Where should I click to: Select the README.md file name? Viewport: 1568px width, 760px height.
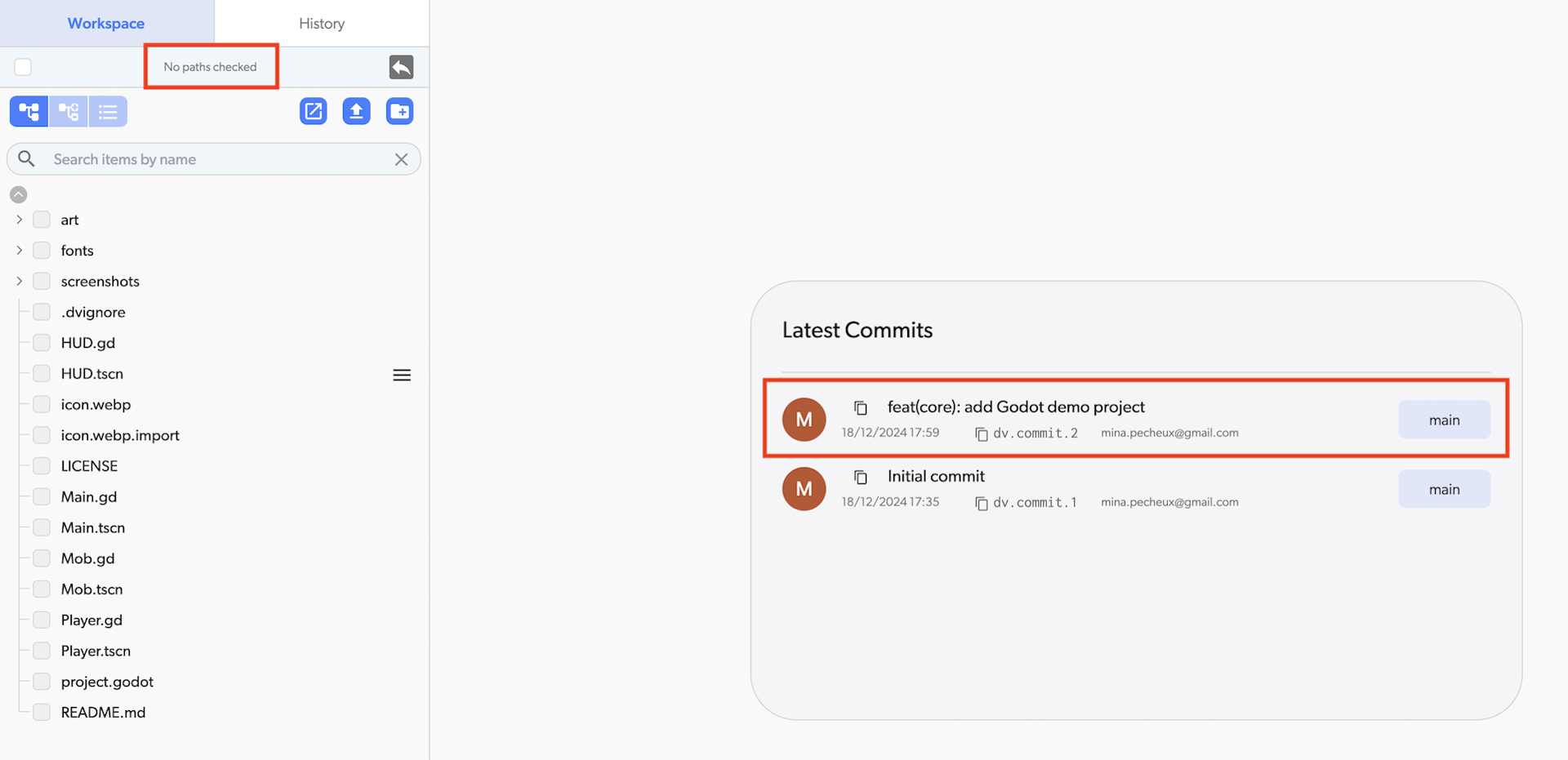coord(103,712)
